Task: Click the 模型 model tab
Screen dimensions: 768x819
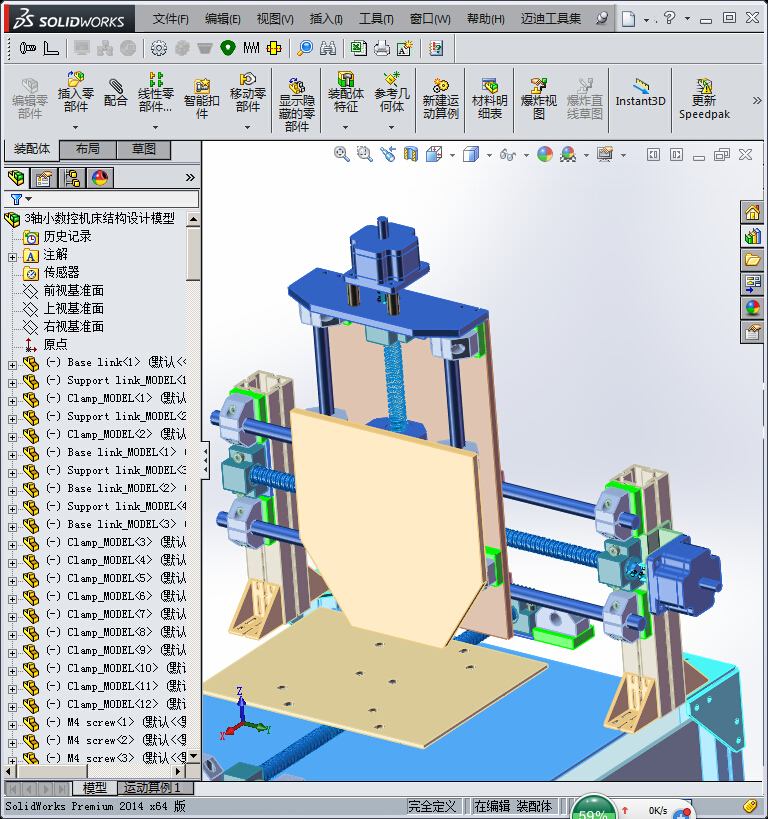Action: 95,788
